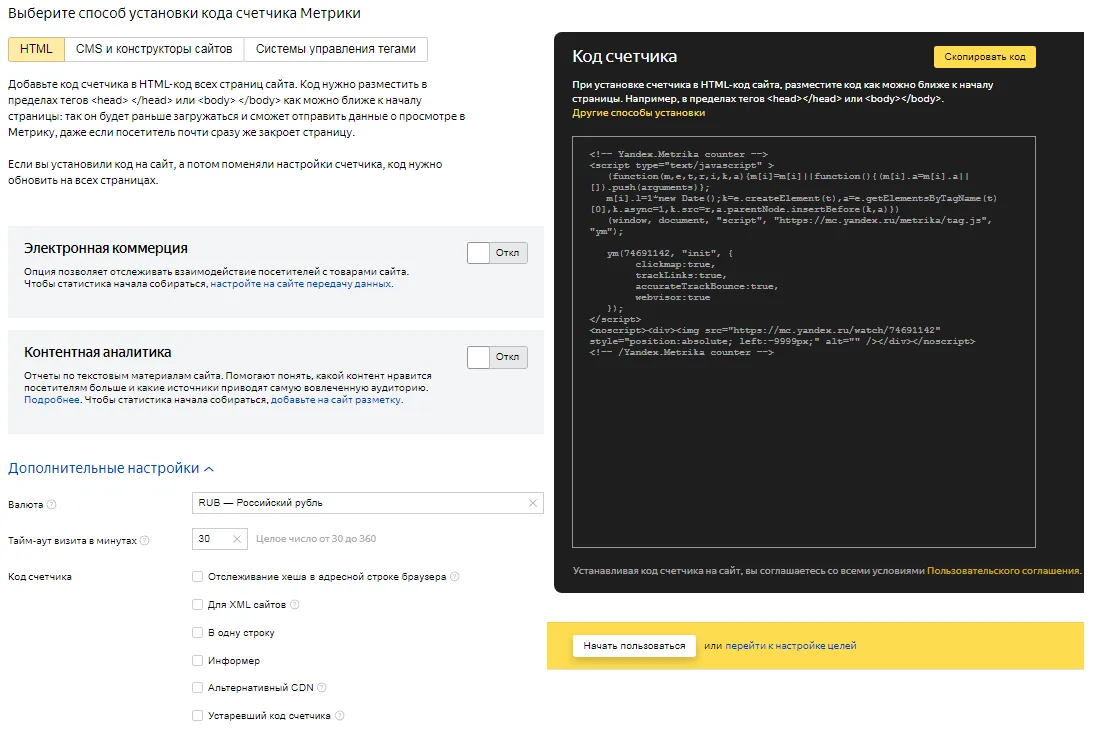Image resolution: width=1094 pixels, height=732 pixels.
Task: Open the Пользовательского соглашения link
Action: tap(1003, 571)
